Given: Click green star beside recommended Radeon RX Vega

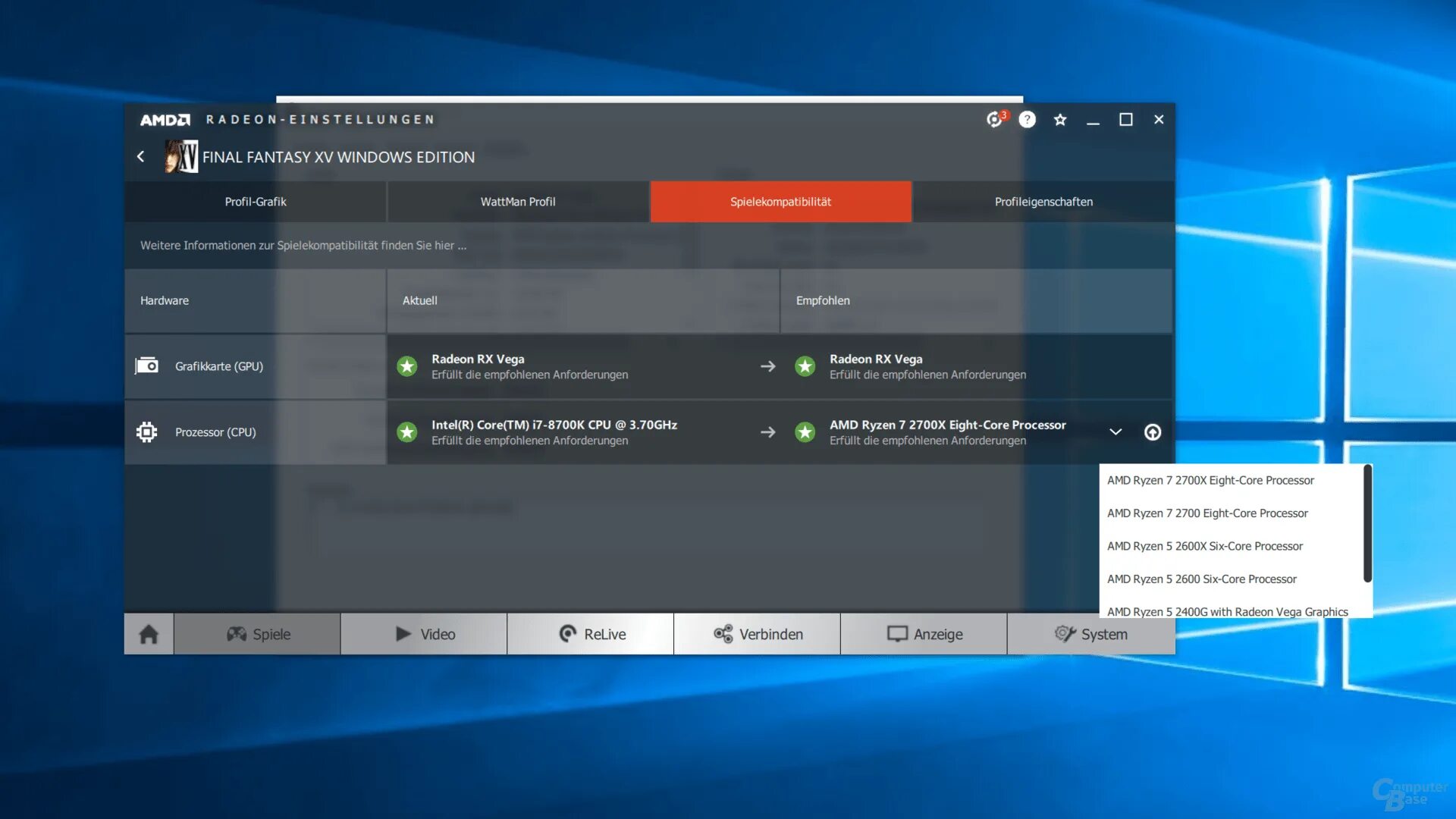Looking at the screenshot, I should tap(805, 366).
